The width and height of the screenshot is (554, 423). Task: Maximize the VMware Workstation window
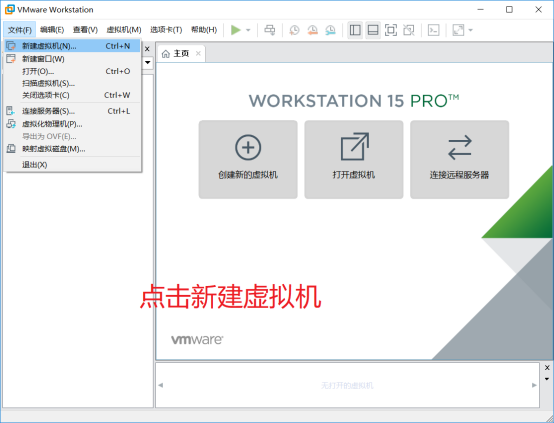(509, 10)
